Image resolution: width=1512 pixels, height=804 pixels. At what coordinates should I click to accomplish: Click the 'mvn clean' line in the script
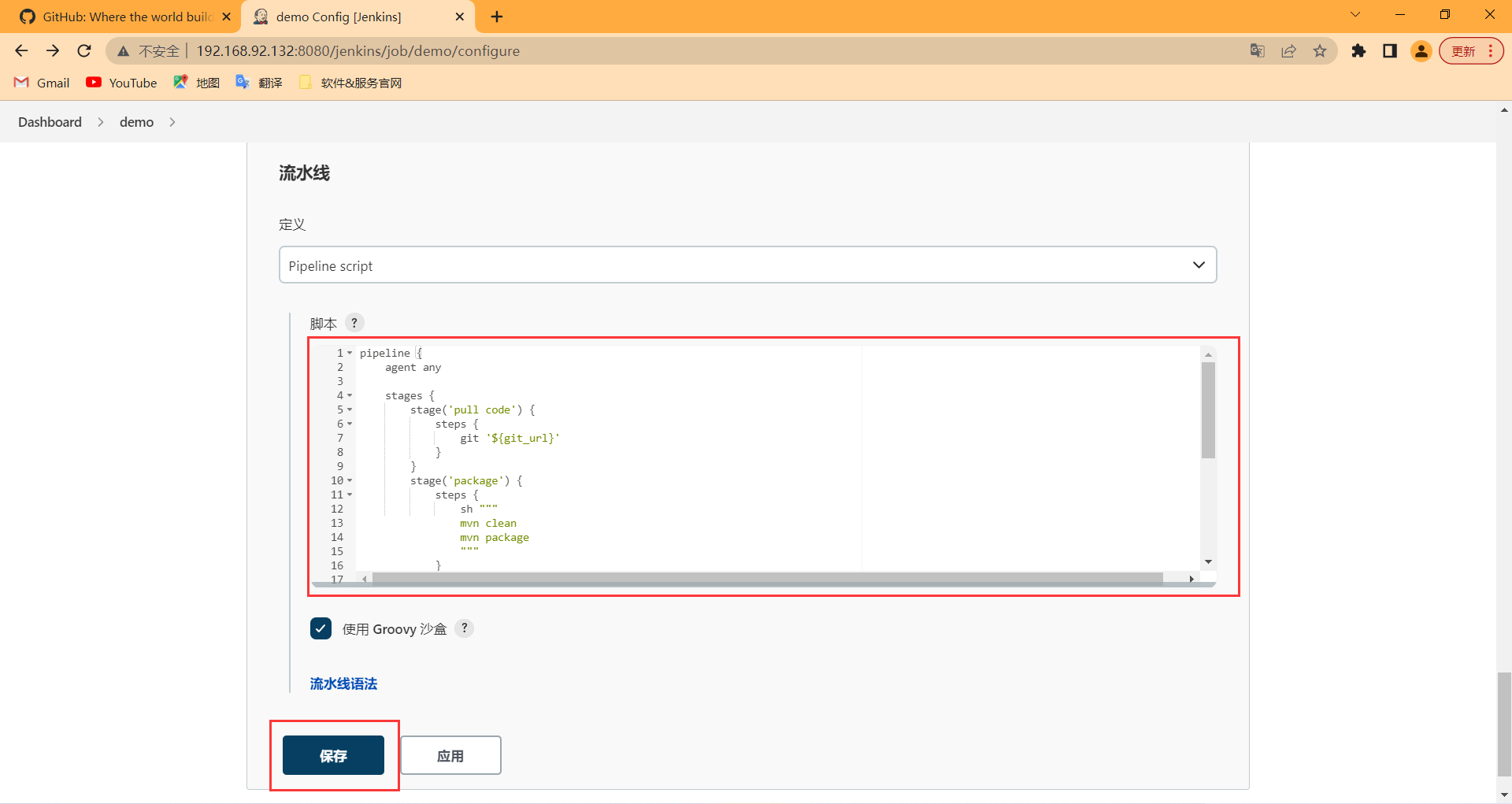(x=488, y=523)
